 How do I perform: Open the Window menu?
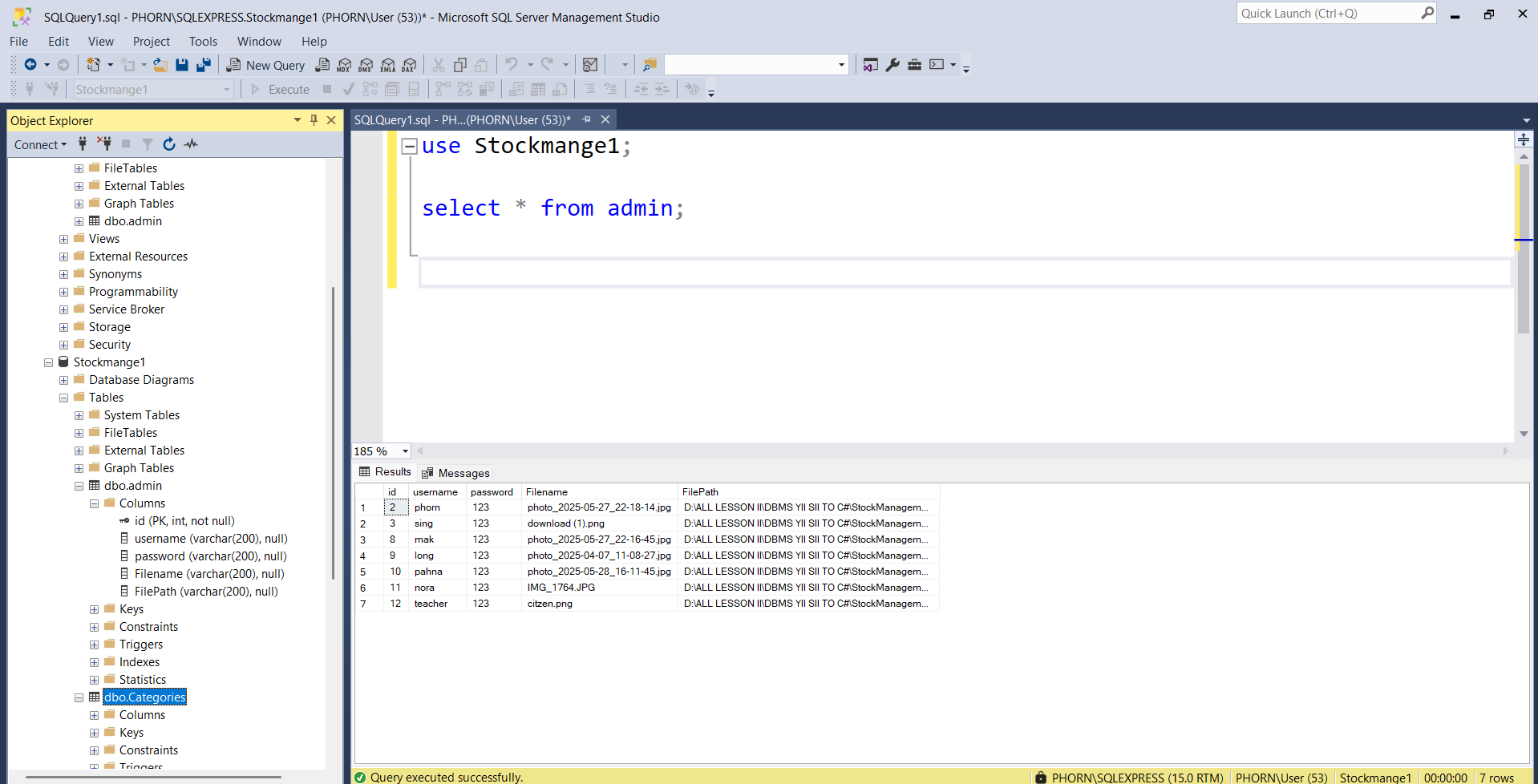click(259, 42)
